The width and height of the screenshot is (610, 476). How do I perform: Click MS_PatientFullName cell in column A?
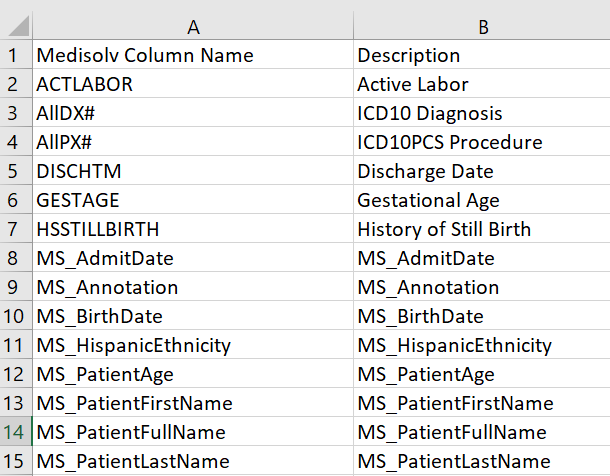click(x=193, y=431)
